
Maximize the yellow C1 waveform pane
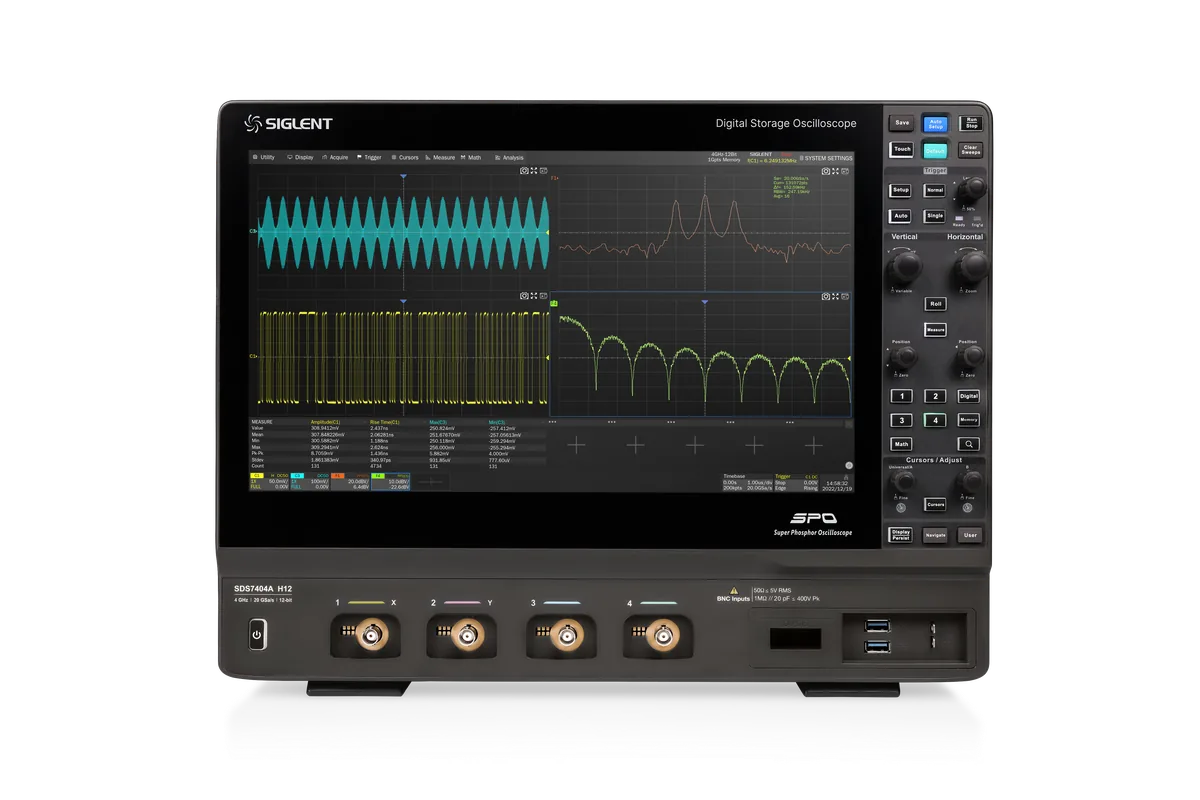click(534, 296)
